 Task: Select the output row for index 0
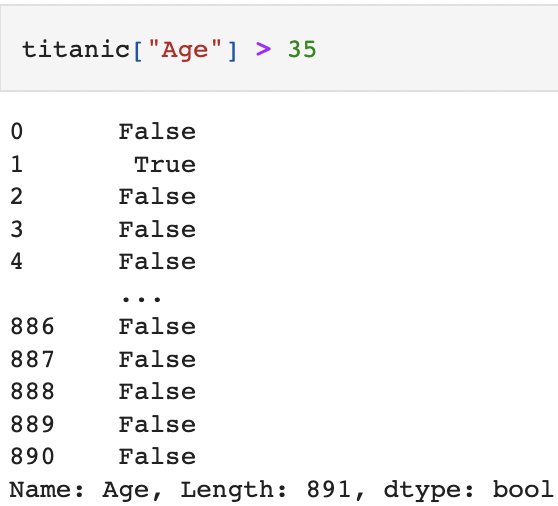pos(103,132)
